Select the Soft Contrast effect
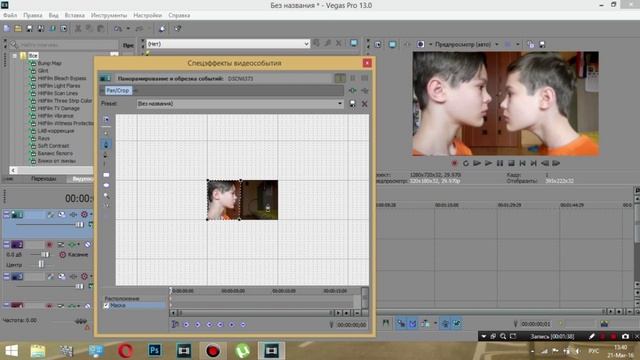 (53, 146)
